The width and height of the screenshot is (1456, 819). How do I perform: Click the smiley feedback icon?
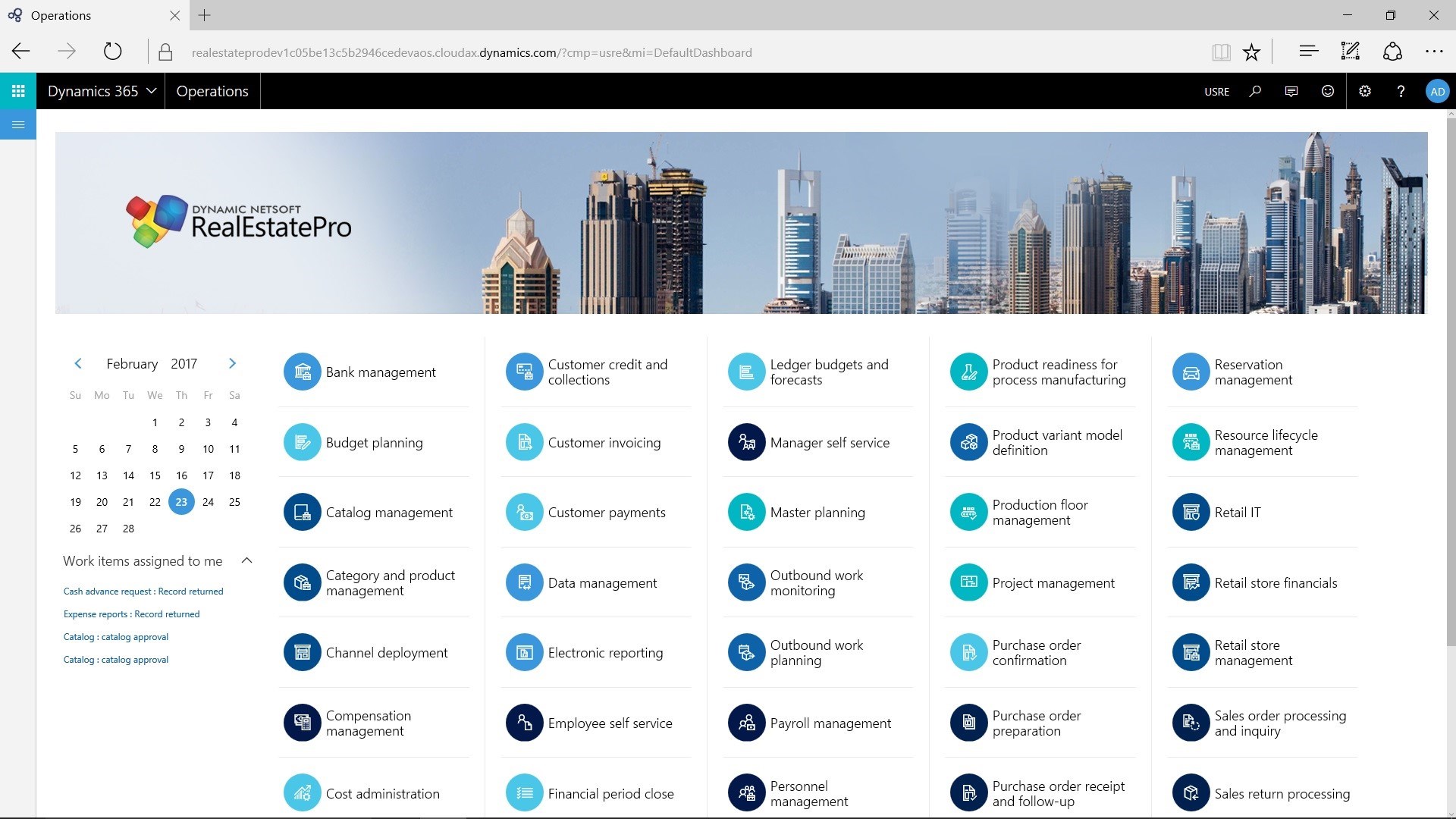[1328, 91]
